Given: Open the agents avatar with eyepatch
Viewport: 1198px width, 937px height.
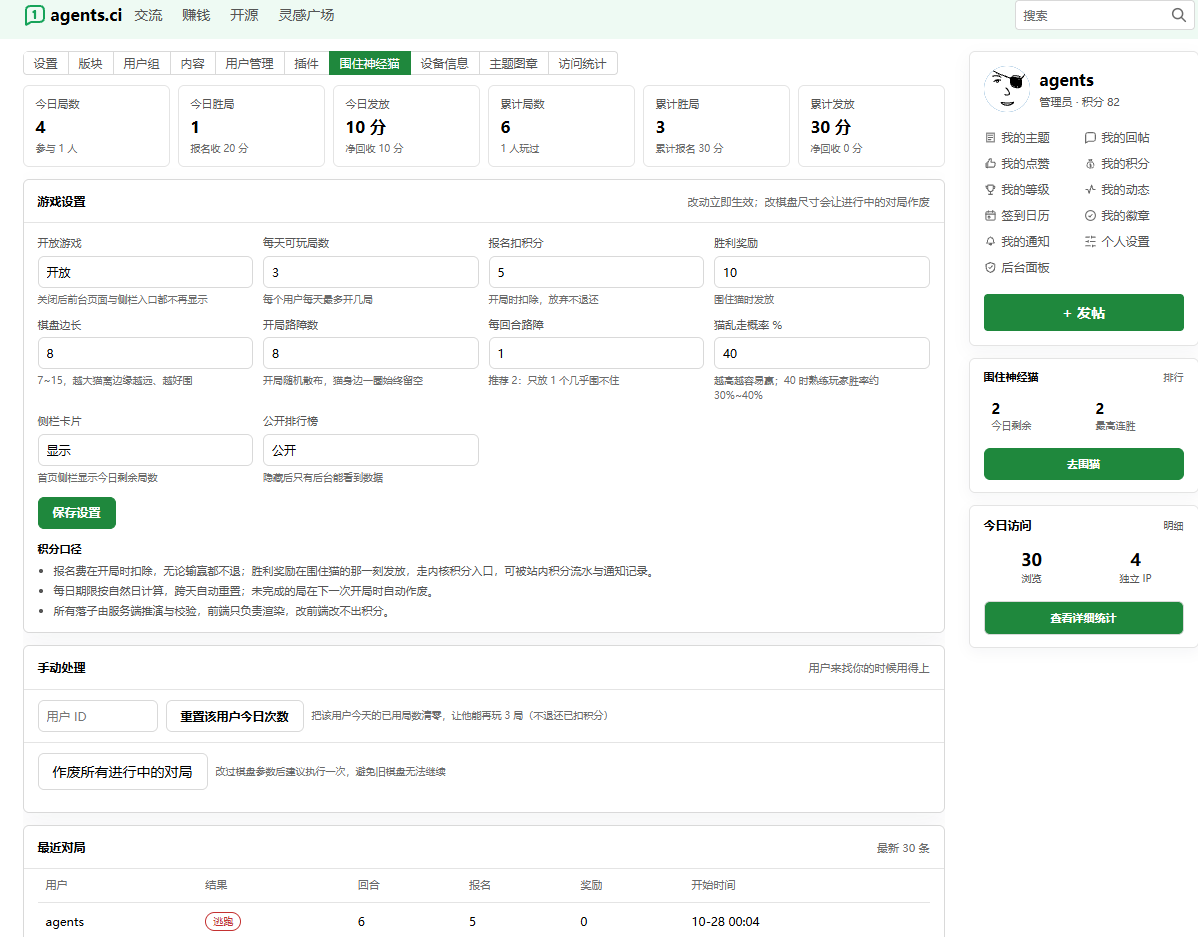Looking at the screenshot, I should tap(1006, 89).
